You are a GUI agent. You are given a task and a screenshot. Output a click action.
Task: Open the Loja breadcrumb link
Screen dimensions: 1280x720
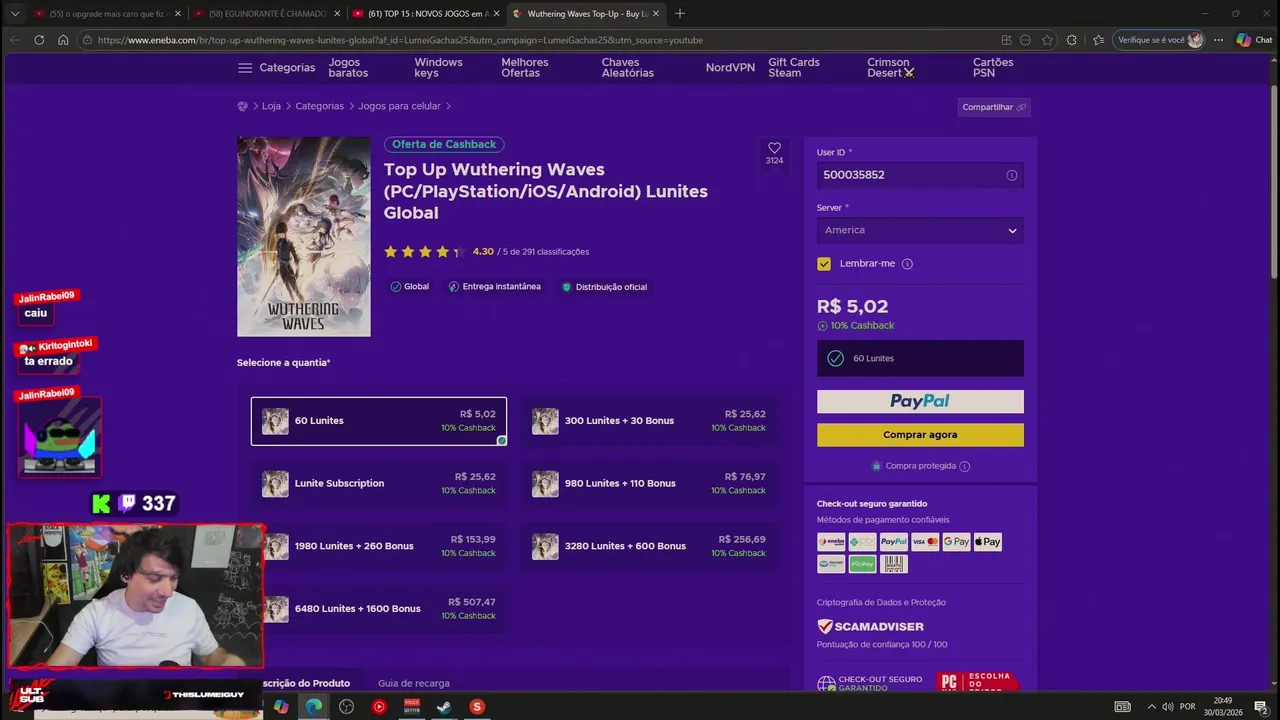[x=271, y=106]
